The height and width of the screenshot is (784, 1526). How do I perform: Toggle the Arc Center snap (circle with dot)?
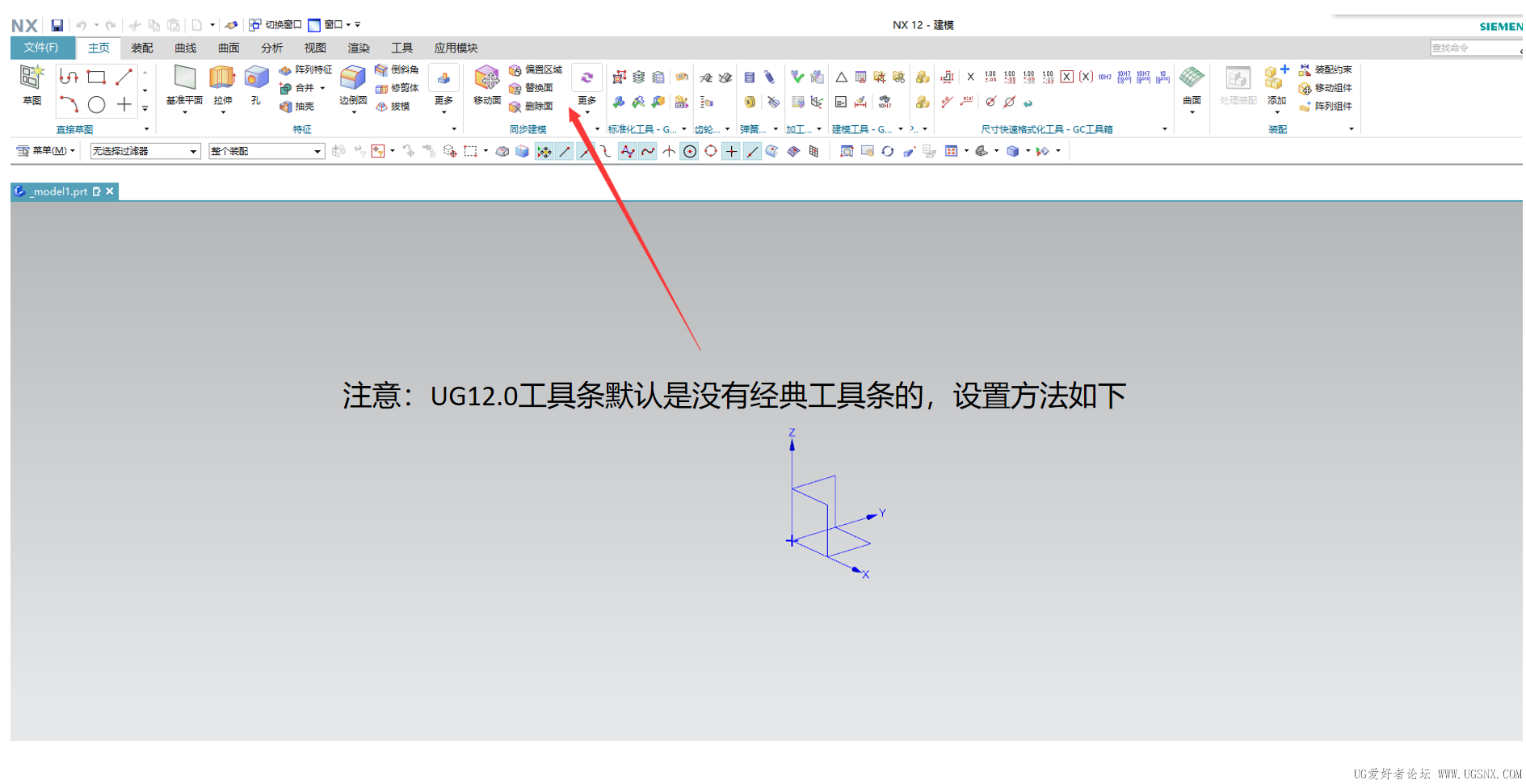pos(690,152)
